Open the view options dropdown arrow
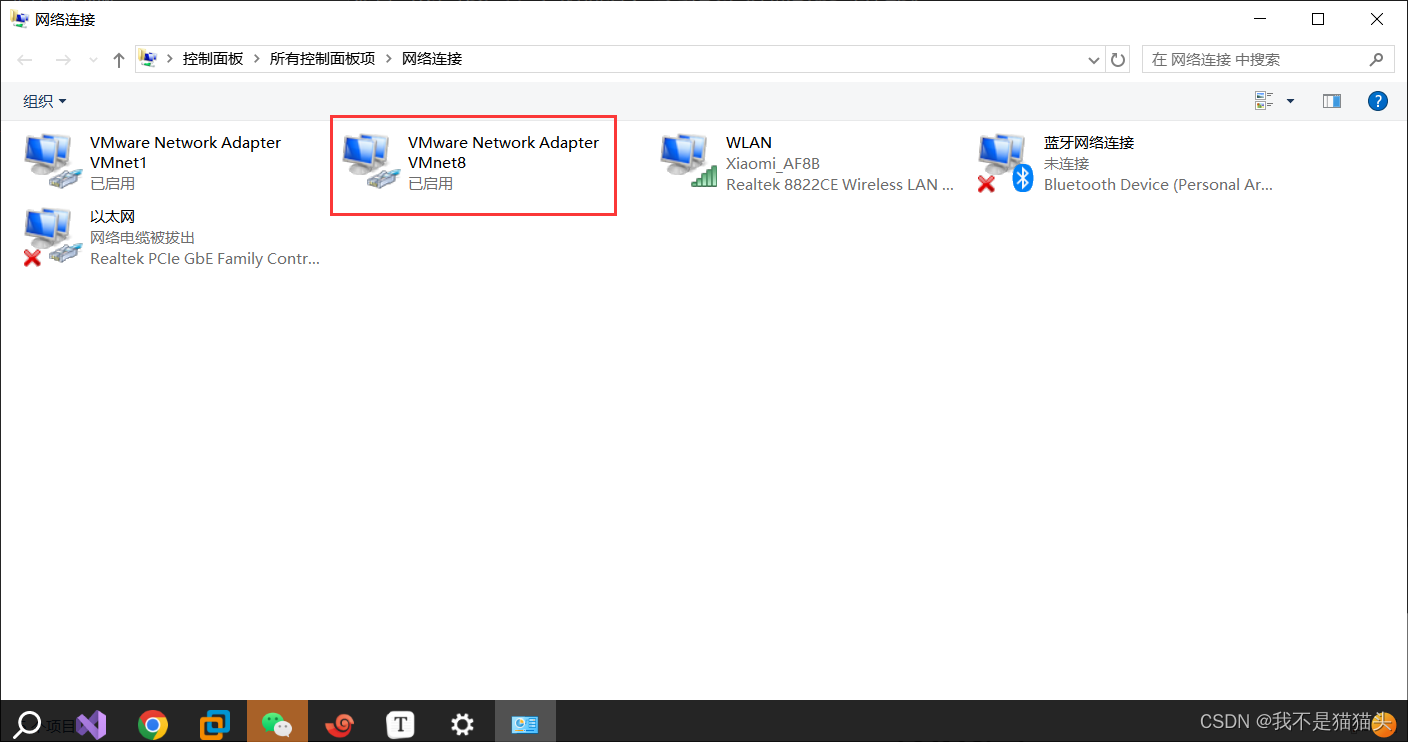 click(1290, 101)
